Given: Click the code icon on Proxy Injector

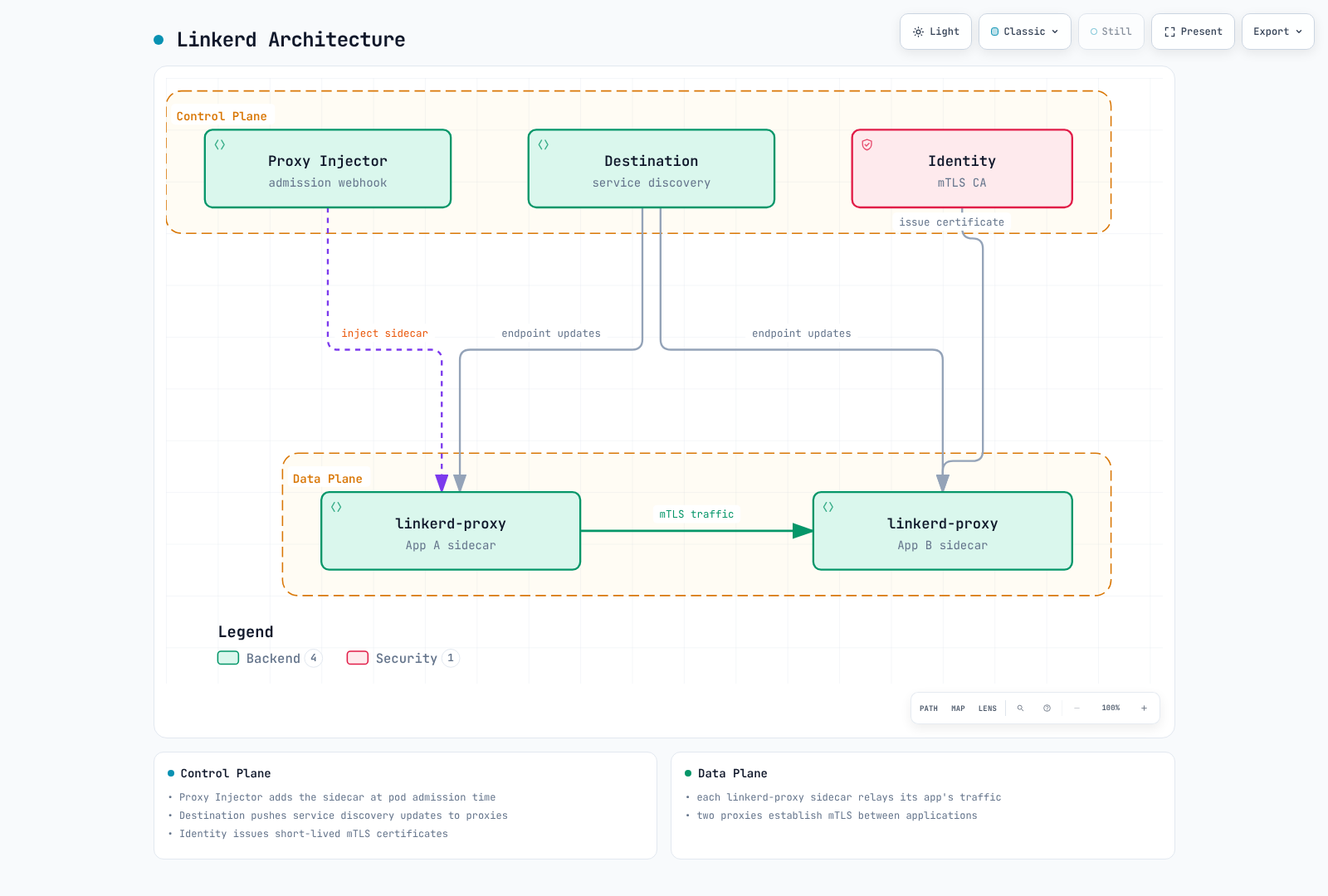Looking at the screenshot, I should coord(220,144).
